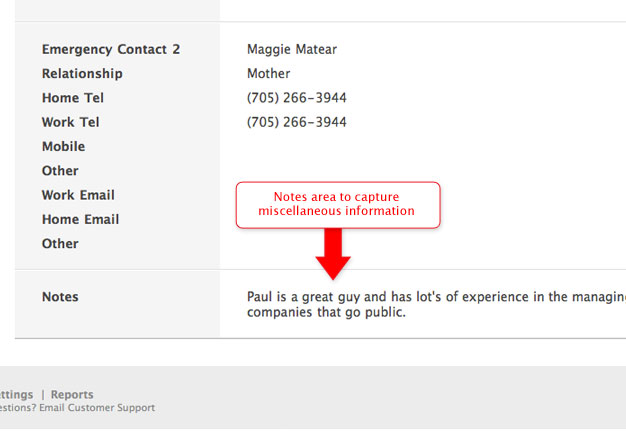Viewport: 626px width, 437px height.
Task: Click the Mobile field label
Action: click(63, 147)
